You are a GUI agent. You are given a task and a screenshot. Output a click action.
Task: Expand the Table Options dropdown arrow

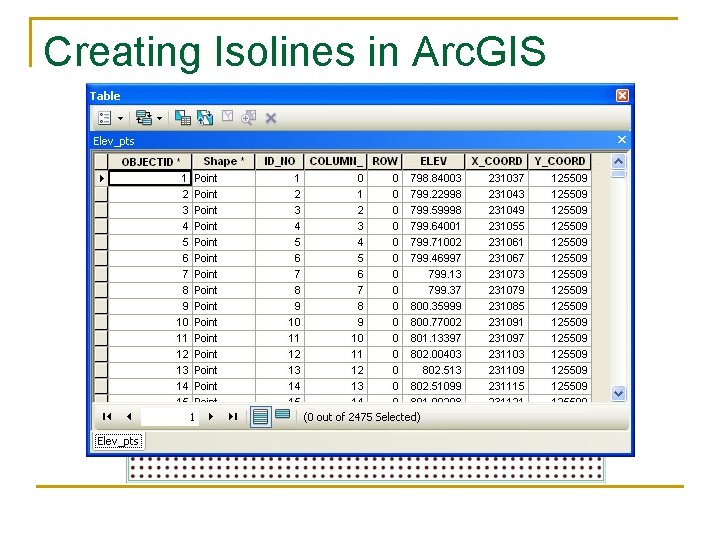click(120, 118)
